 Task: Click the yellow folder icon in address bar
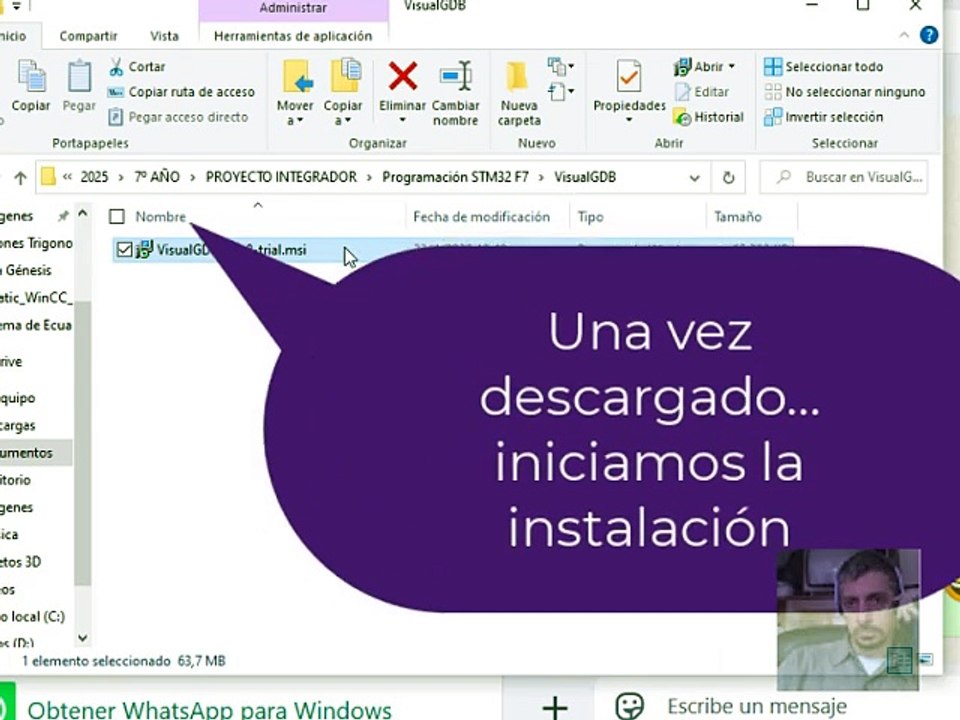[48, 177]
